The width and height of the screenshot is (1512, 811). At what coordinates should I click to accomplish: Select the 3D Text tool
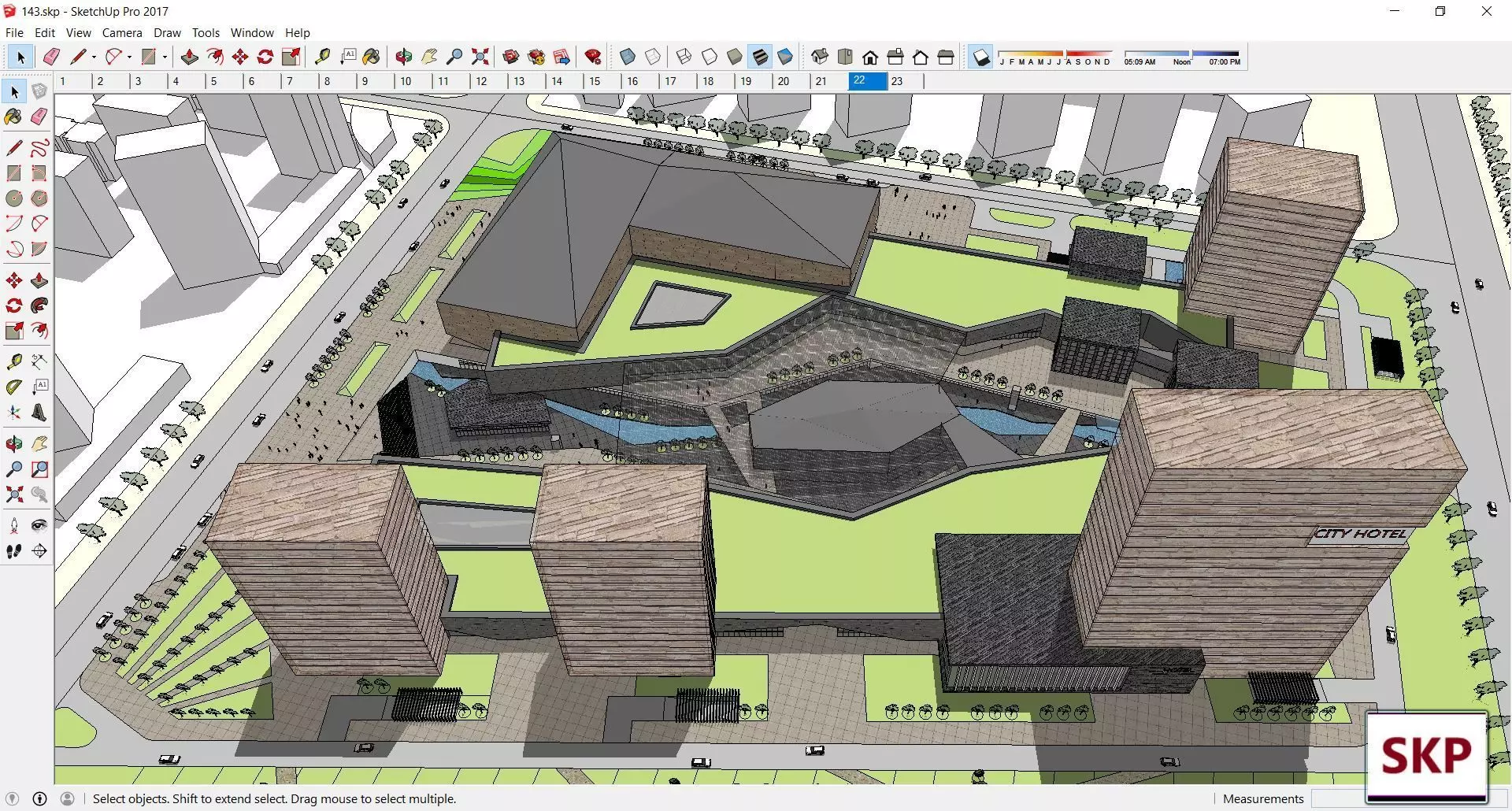click(x=39, y=413)
